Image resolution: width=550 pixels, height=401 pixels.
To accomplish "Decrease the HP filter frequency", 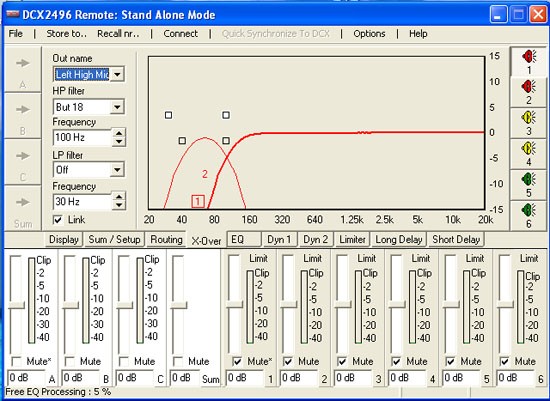I will [119, 142].
